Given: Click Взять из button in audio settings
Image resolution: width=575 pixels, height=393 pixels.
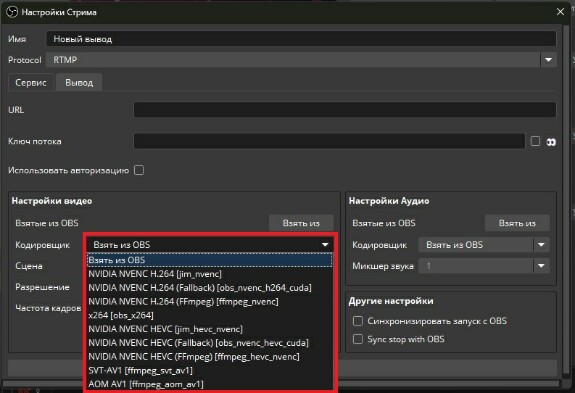Looking at the screenshot, I should pos(517,223).
